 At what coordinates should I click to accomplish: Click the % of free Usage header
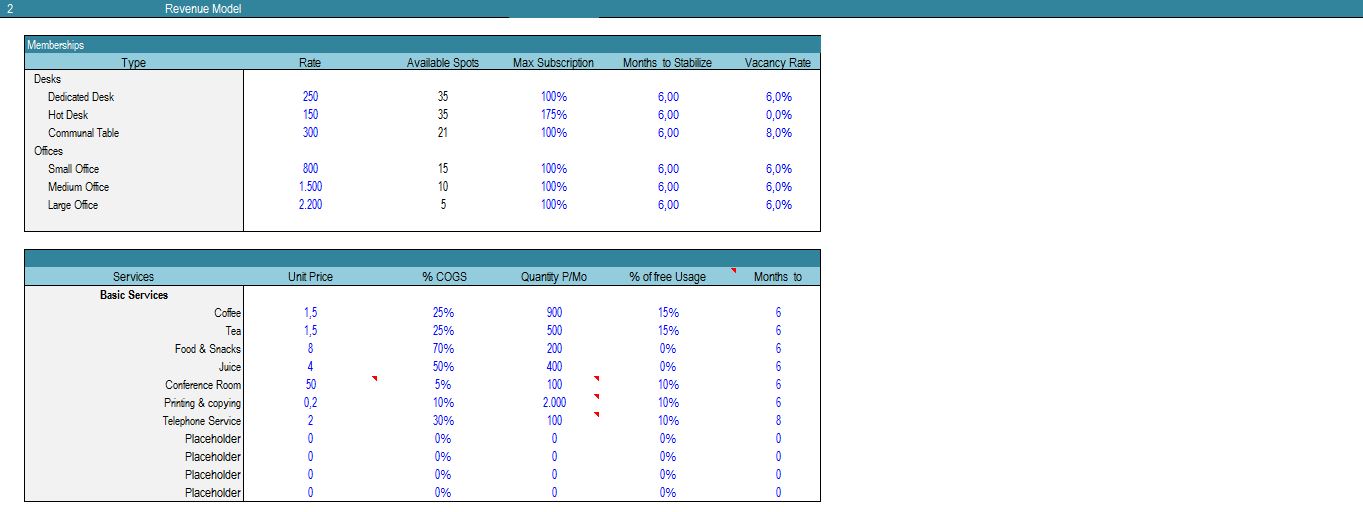point(667,277)
